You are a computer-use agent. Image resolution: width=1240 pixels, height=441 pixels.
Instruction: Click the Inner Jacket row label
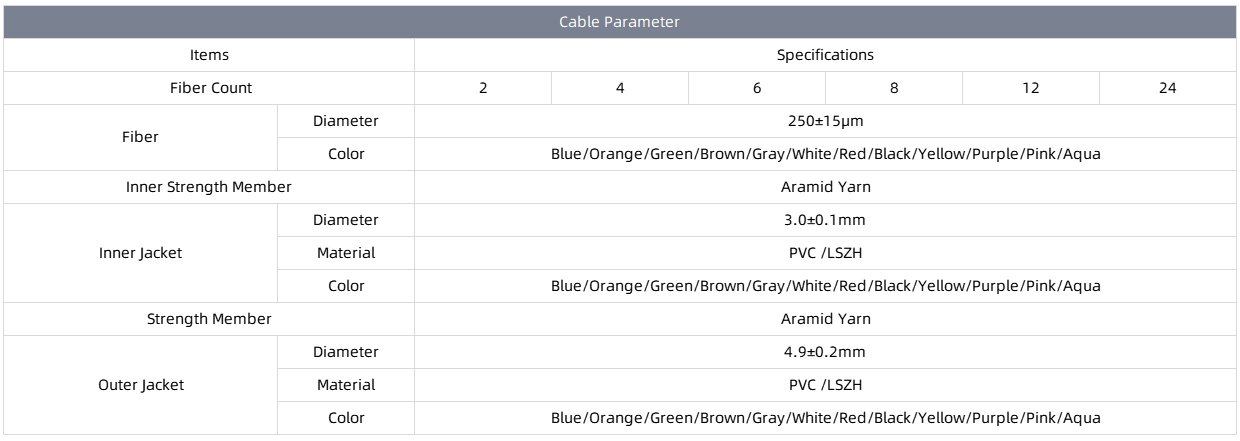(140, 253)
